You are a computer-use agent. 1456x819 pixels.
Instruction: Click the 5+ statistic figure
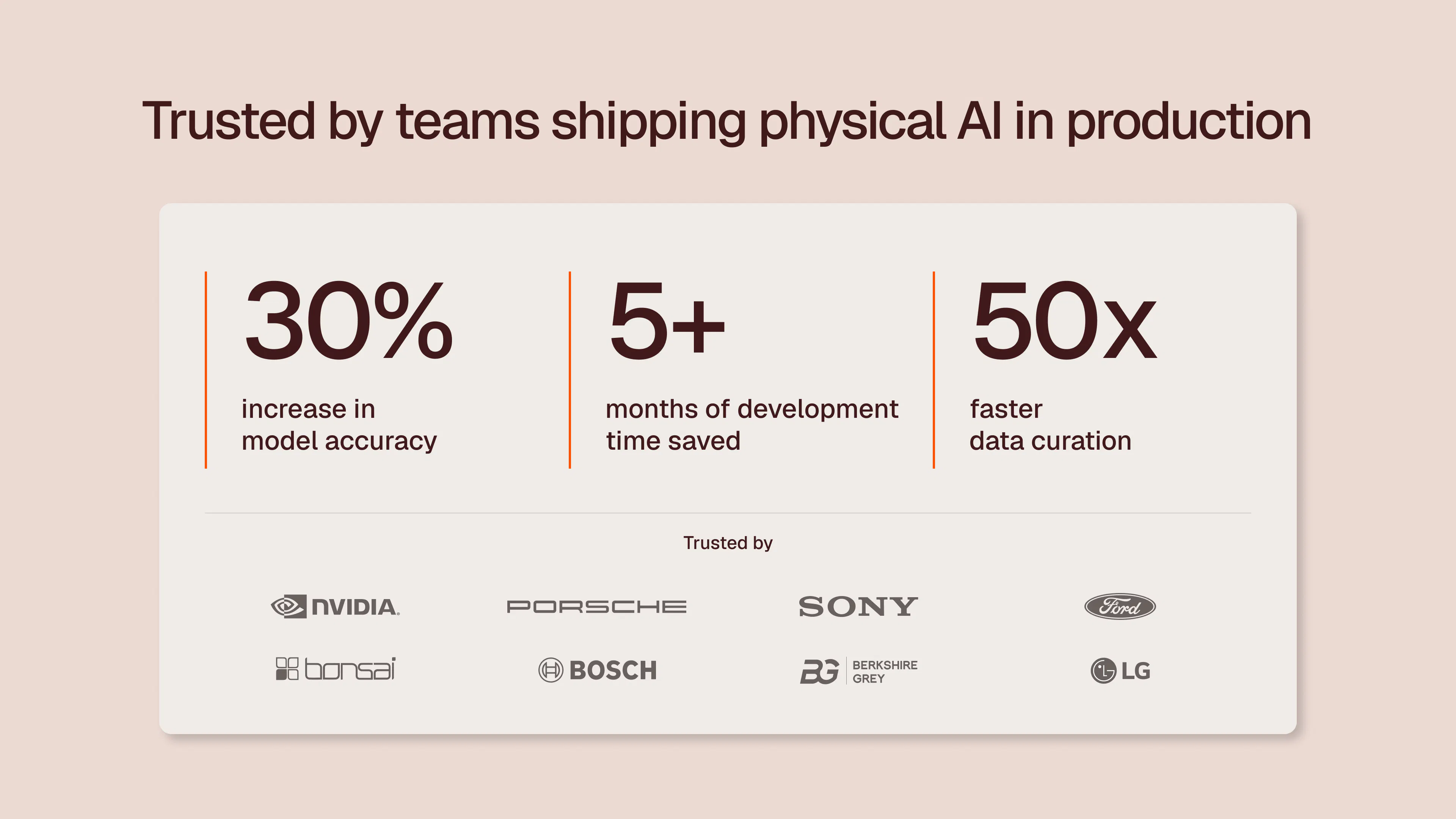(667, 320)
